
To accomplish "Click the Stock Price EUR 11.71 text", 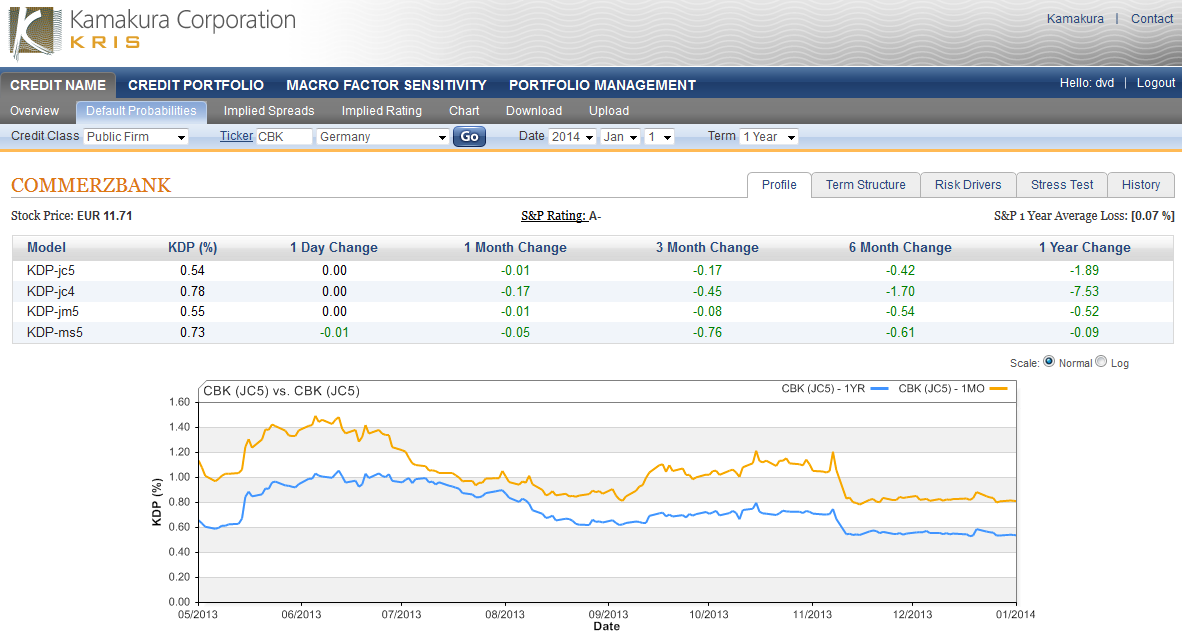I will (72, 216).
